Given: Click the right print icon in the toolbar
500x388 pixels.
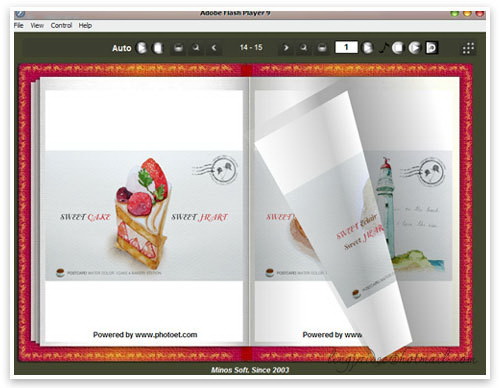Looking at the screenshot, I should click(322, 48).
